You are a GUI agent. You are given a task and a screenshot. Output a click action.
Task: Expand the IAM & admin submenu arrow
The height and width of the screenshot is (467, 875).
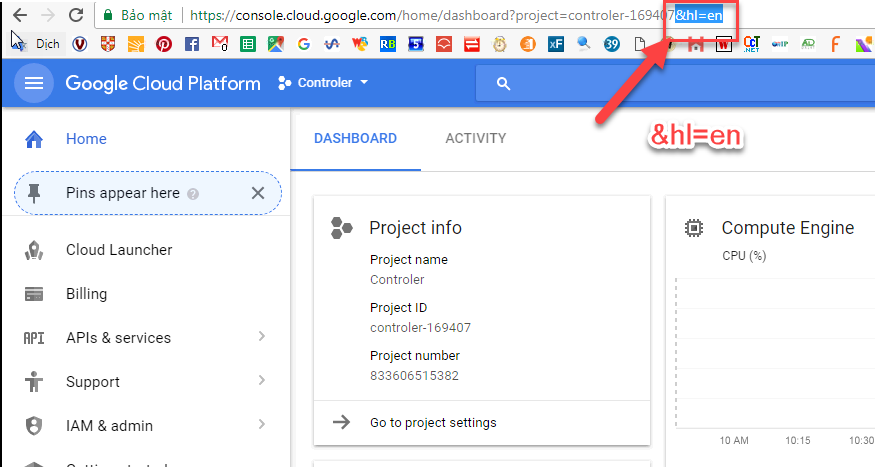(x=262, y=424)
